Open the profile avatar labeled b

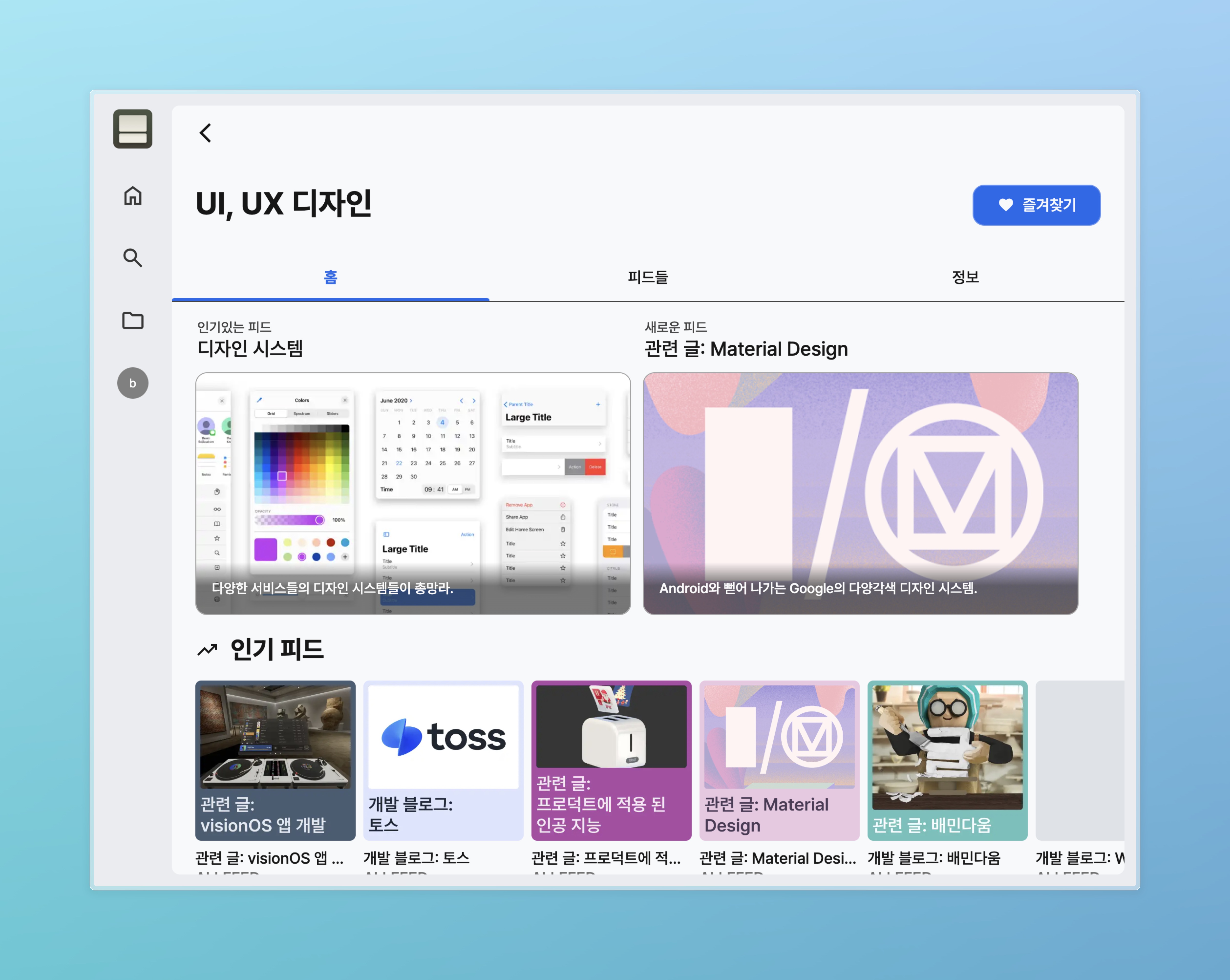132,383
